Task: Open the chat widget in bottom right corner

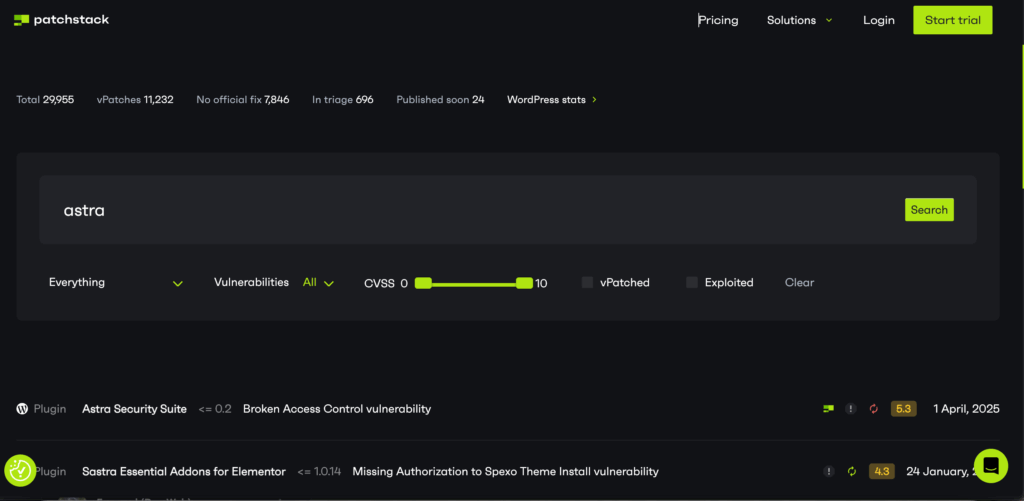Action: (x=990, y=466)
